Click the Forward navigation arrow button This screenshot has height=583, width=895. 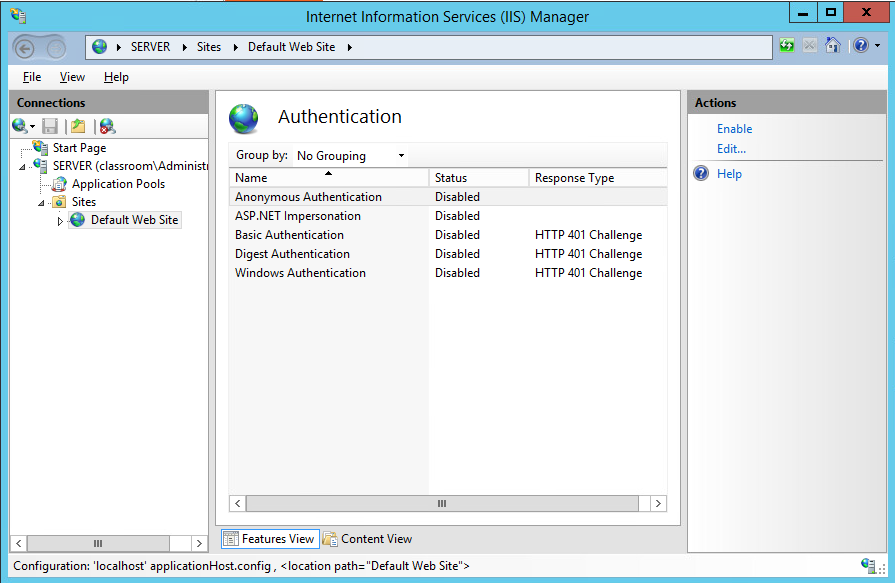coord(56,49)
